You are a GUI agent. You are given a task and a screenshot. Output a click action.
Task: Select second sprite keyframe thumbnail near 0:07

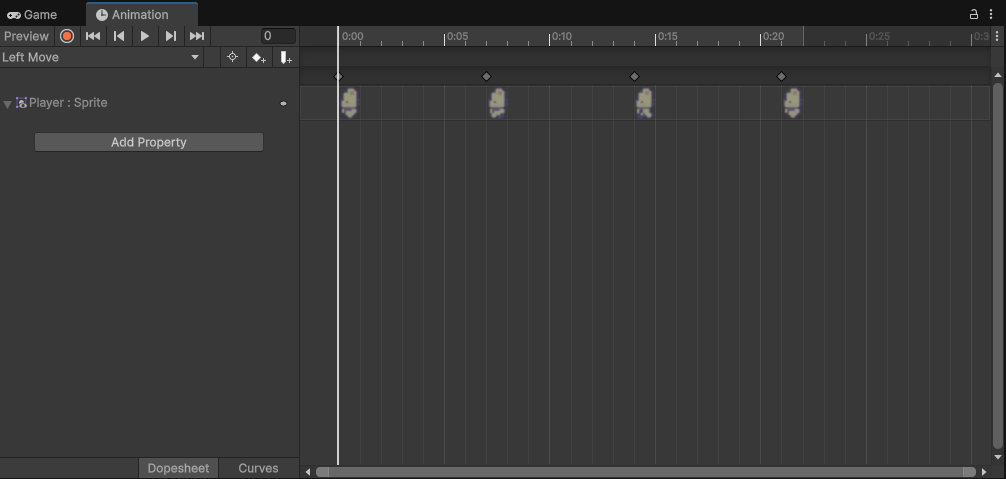click(x=497, y=103)
